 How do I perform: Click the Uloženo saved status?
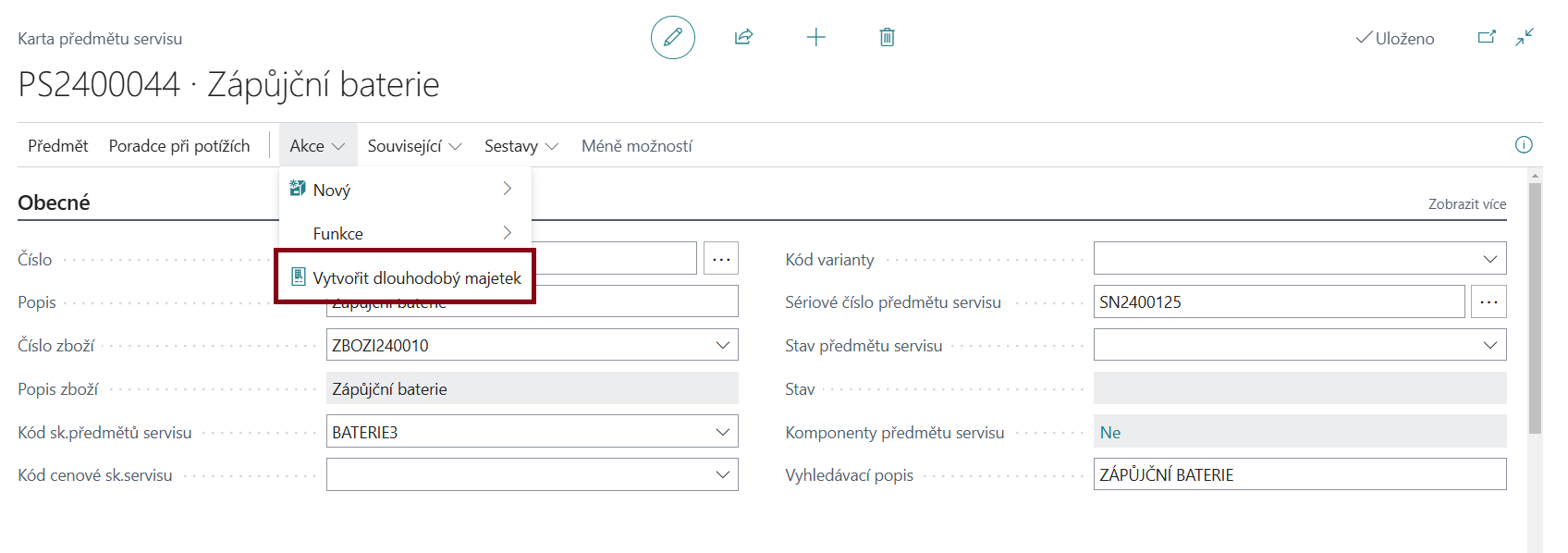coord(1394,38)
